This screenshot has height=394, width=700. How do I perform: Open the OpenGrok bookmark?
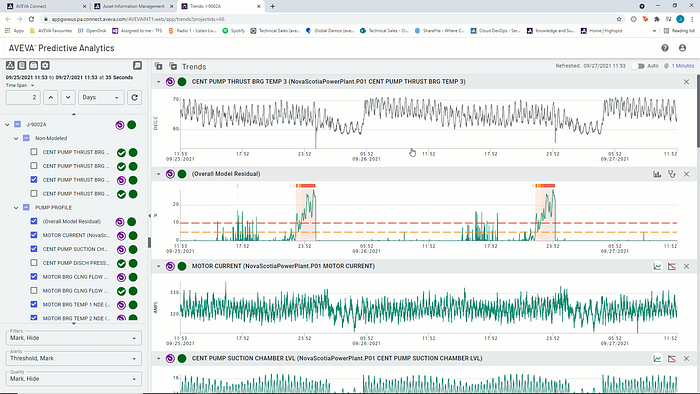tap(92, 31)
